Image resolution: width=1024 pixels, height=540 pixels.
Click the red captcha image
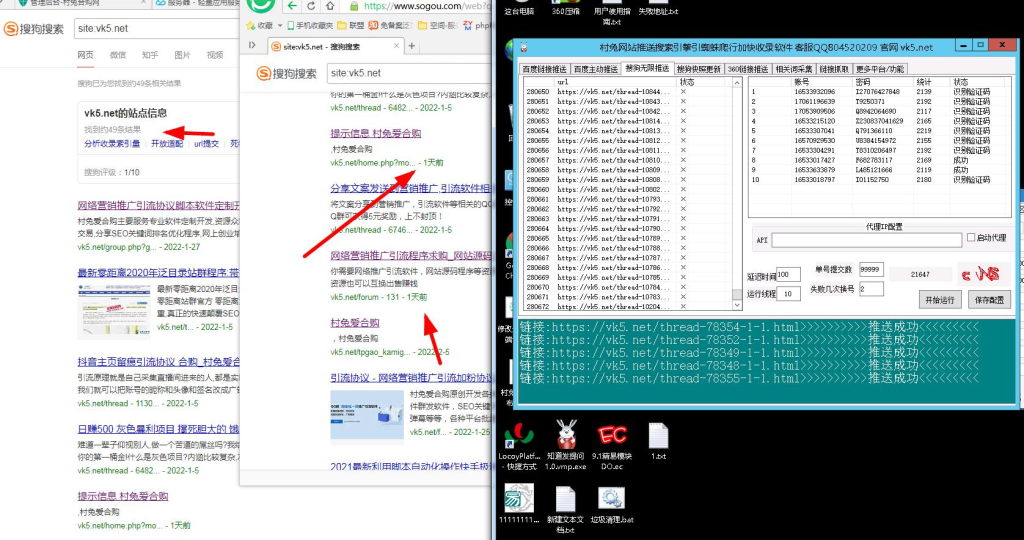click(983, 274)
